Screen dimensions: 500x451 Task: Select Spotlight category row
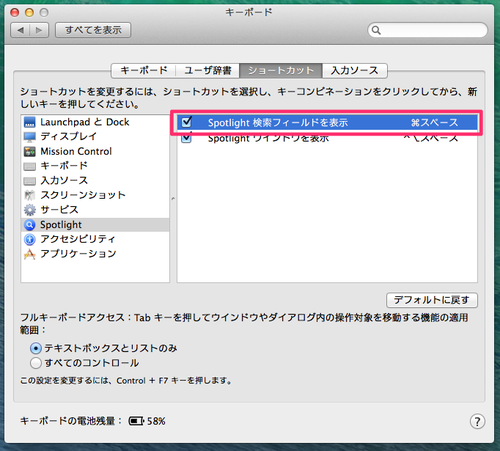click(95, 225)
